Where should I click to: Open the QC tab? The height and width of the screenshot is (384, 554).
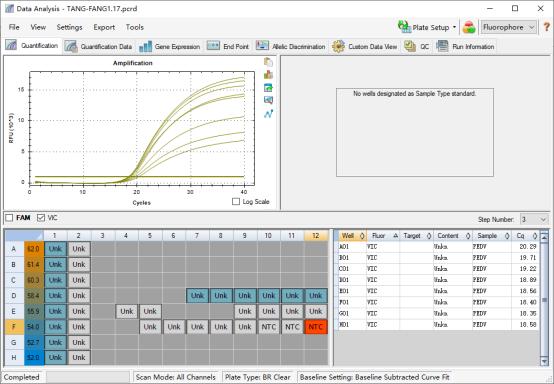(417, 47)
